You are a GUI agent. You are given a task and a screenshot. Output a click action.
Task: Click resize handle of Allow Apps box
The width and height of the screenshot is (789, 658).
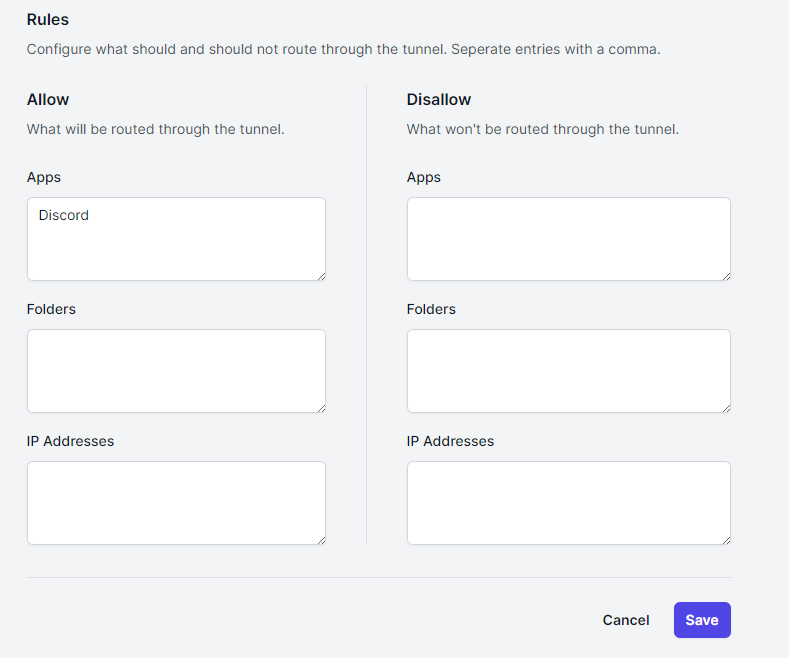(x=320, y=275)
